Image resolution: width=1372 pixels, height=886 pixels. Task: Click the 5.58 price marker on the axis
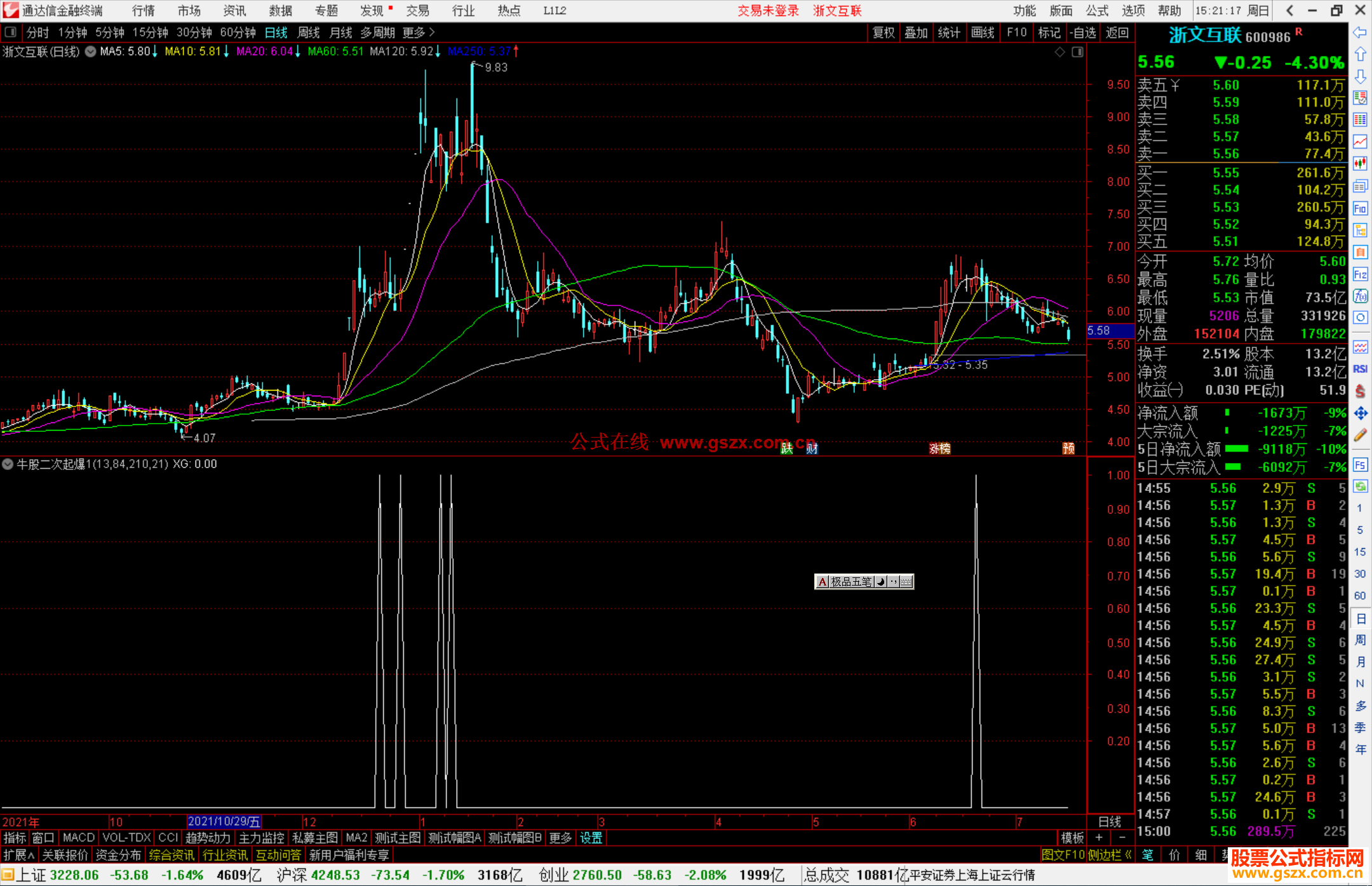[1109, 331]
